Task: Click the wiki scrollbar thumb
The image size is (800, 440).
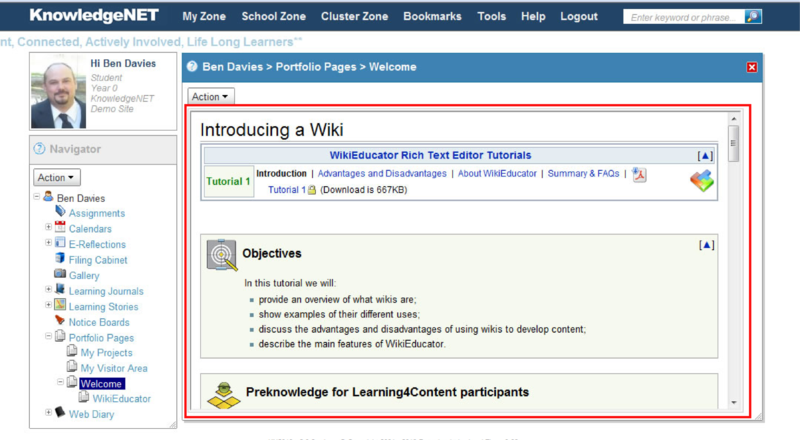Action: 734,143
